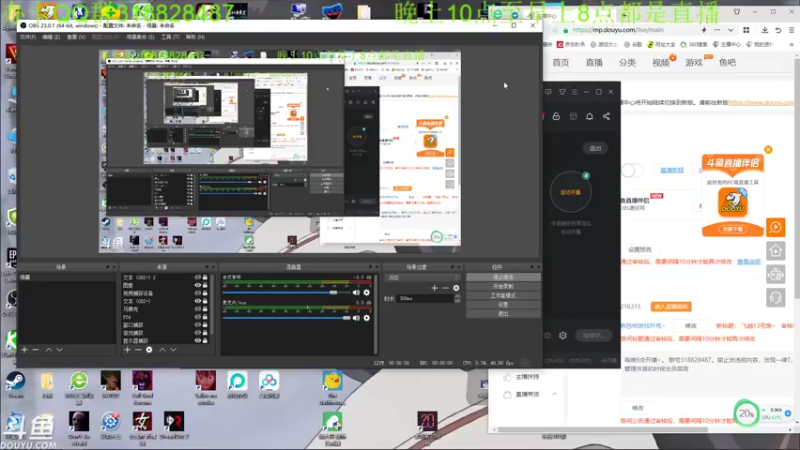Toggle visibility of 显示器捕获 source

197,340
